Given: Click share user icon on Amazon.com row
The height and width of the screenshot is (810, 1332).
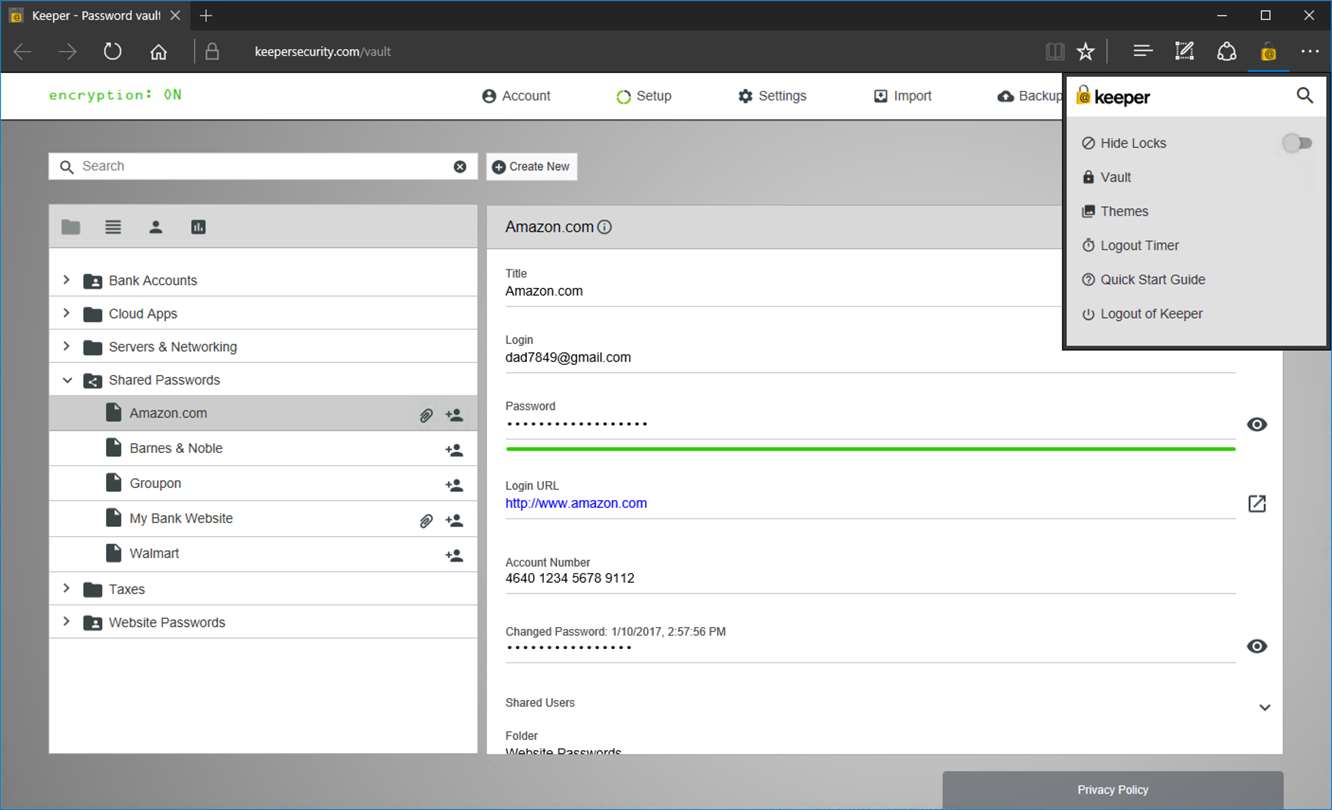Looking at the screenshot, I should (454, 414).
